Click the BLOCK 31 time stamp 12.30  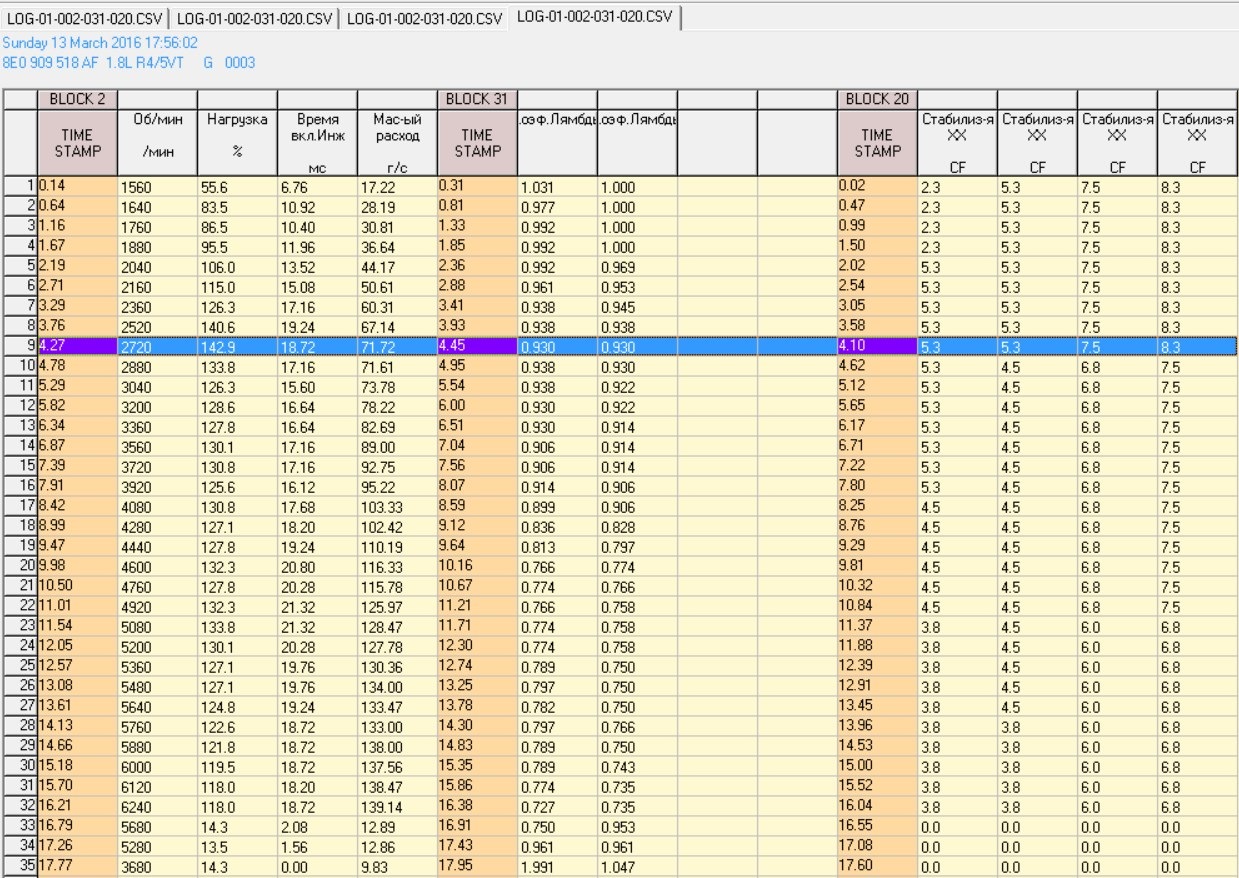(x=477, y=647)
